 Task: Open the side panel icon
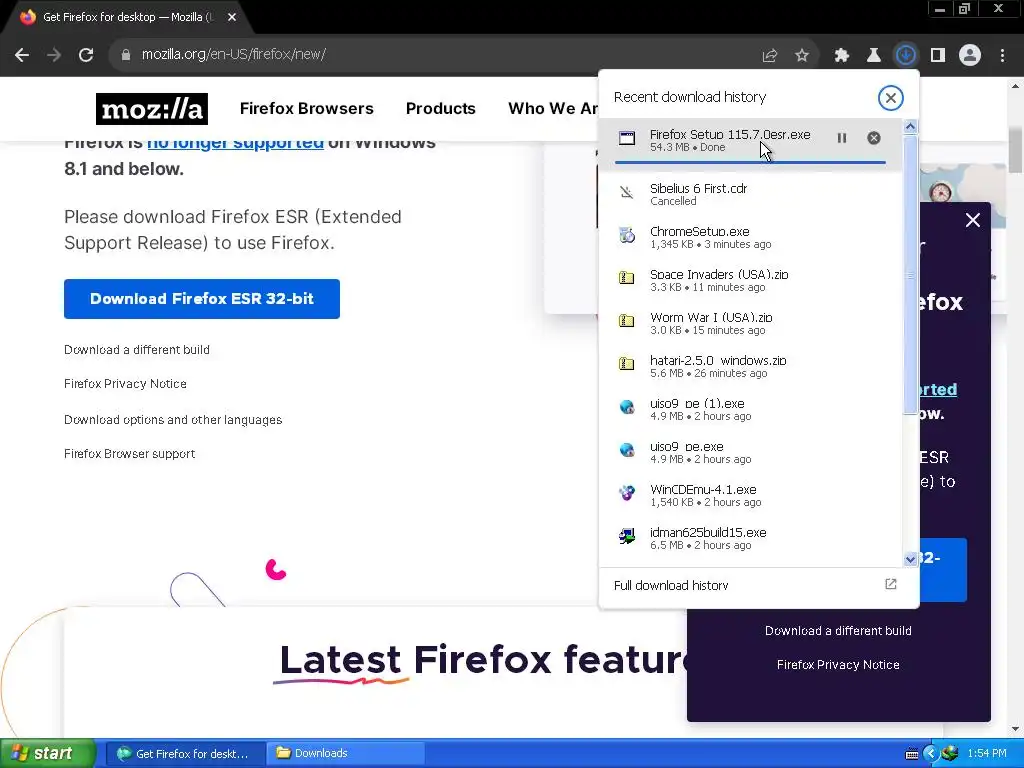[938, 56]
